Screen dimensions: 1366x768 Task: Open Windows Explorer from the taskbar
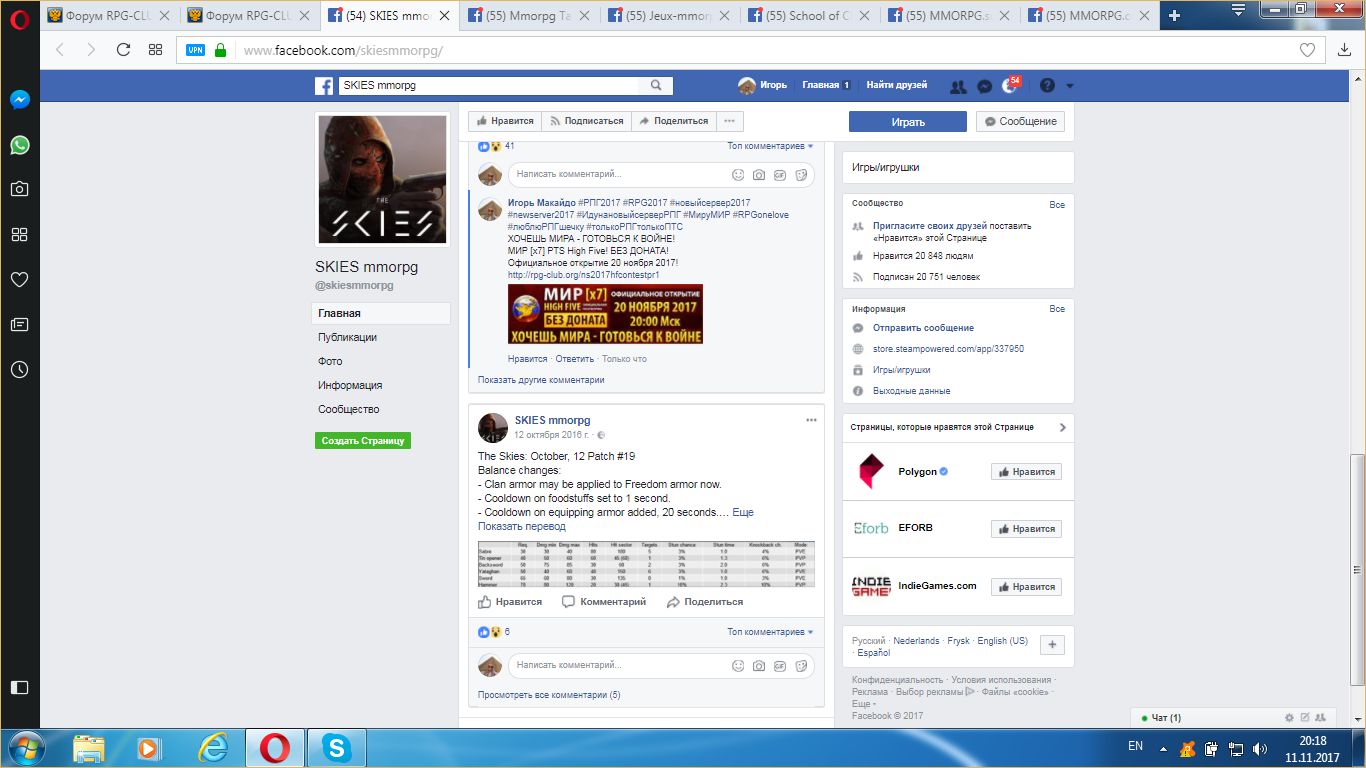click(x=88, y=748)
